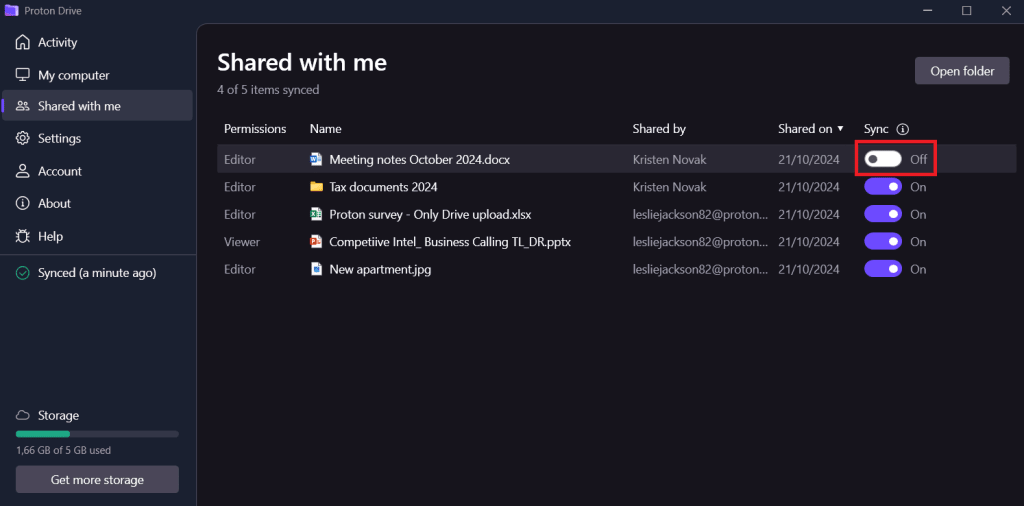Screen dimensions: 1024x506
Task: Click 4 of 5 items synced text
Action: pyautogui.click(x=268, y=90)
